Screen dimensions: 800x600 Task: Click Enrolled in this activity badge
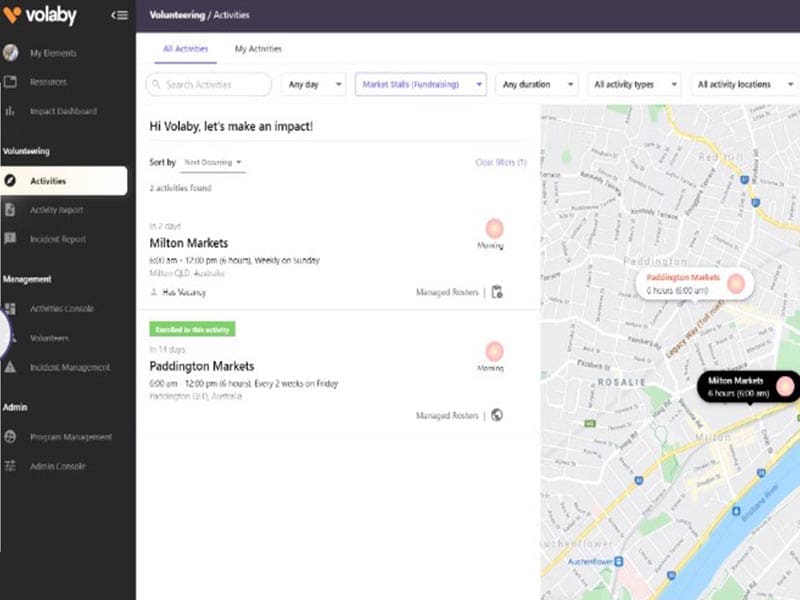(x=192, y=330)
